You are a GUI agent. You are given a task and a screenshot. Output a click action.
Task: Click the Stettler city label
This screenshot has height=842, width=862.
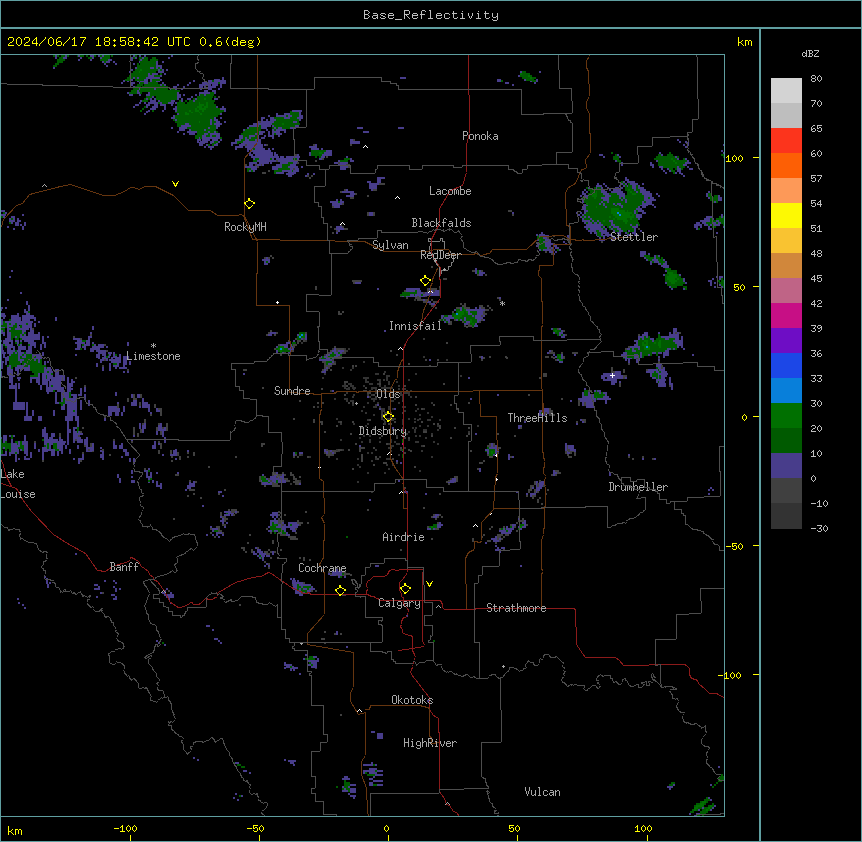pos(634,237)
